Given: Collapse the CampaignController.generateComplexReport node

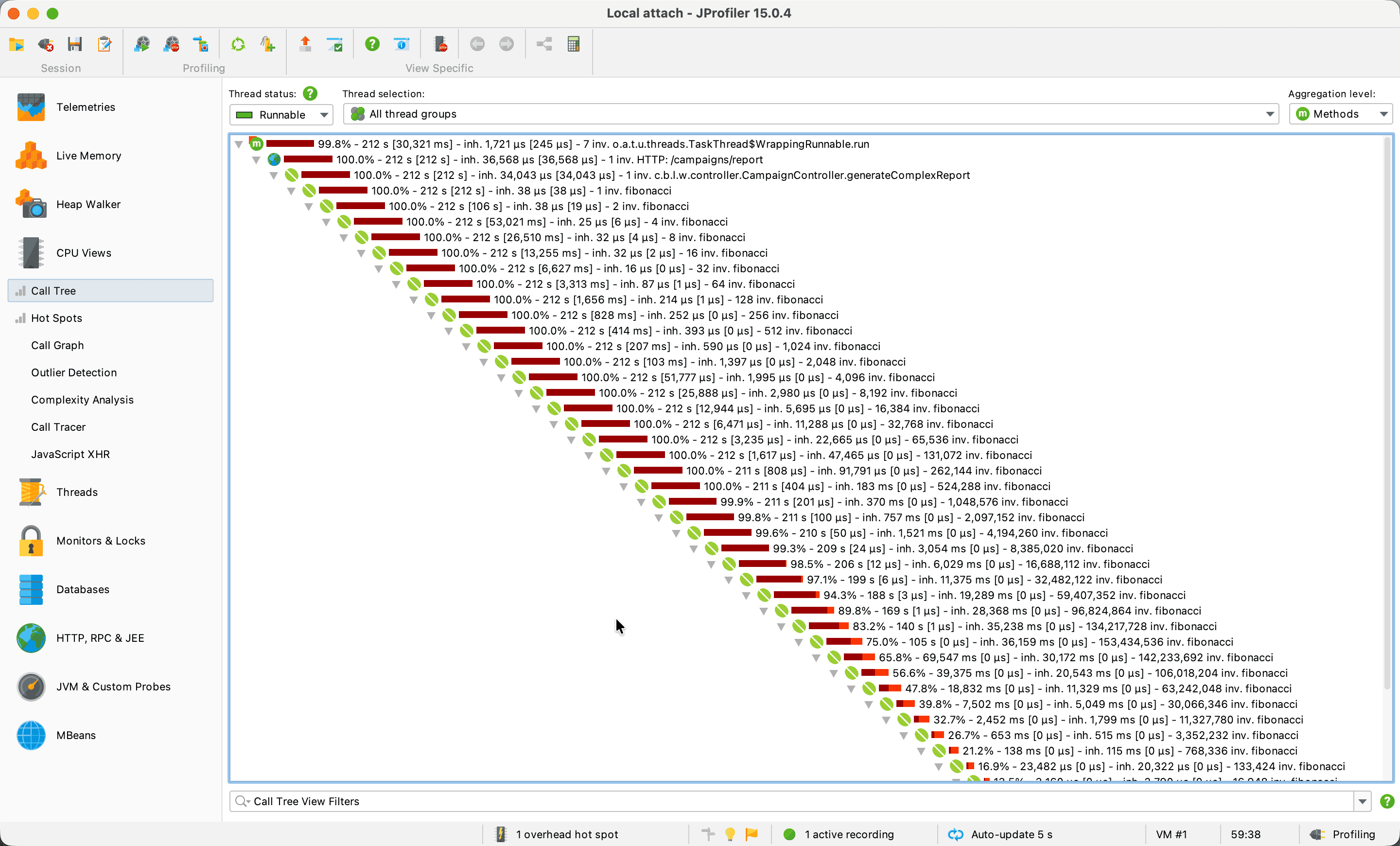Looking at the screenshot, I should [274, 176].
